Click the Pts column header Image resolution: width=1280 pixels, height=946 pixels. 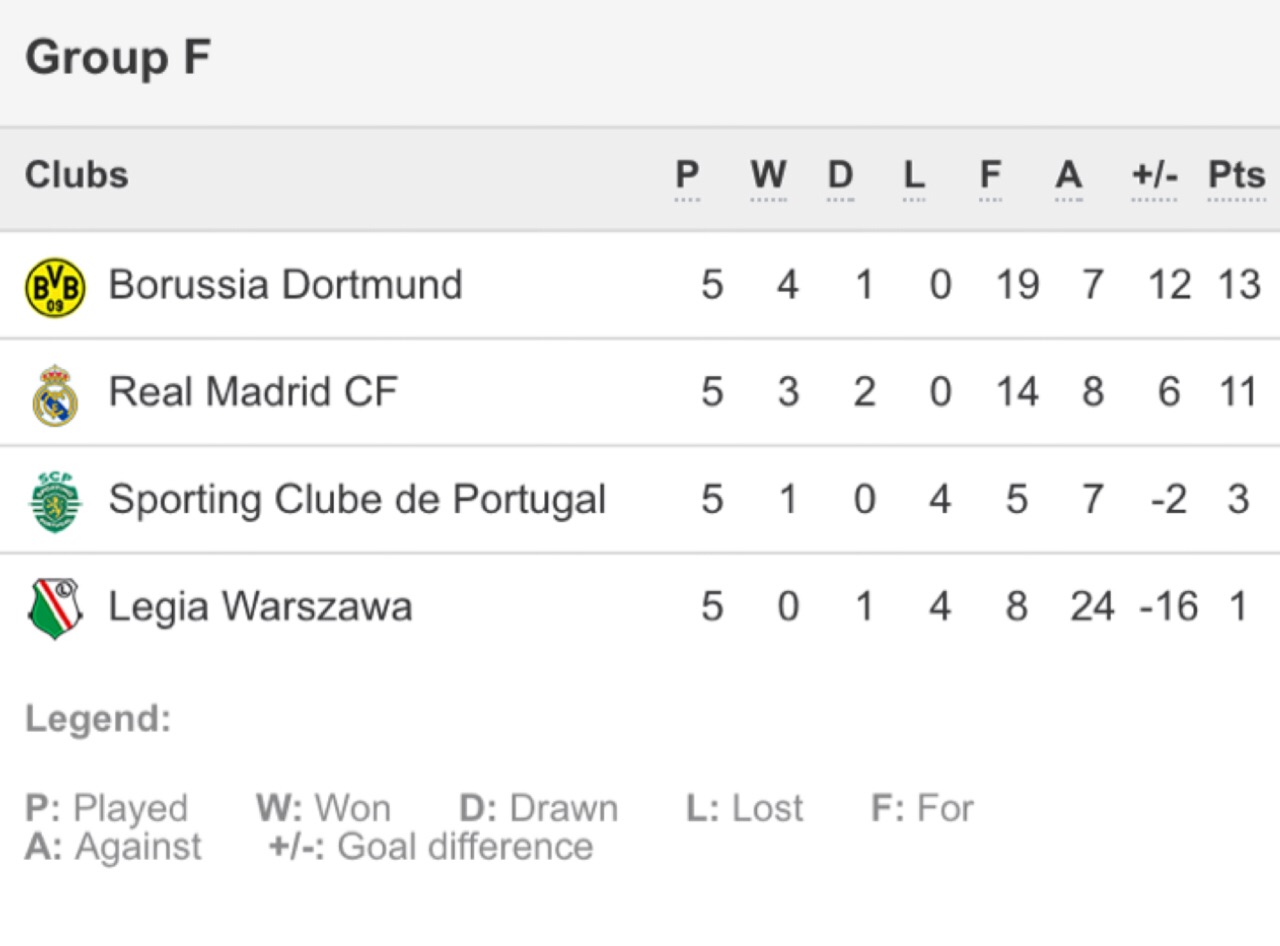coord(1237,176)
